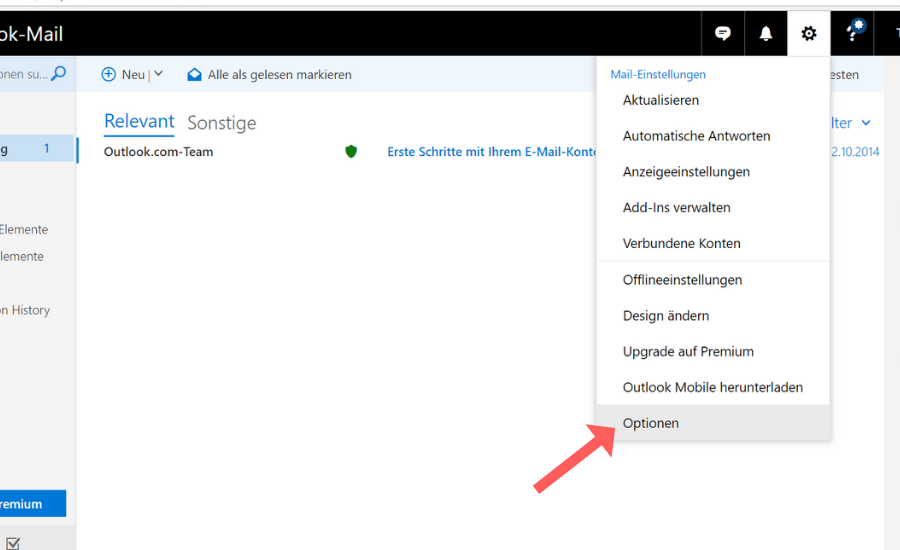
Task: Open the Erste Schritte email subject link
Action: [x=492, y=152]
